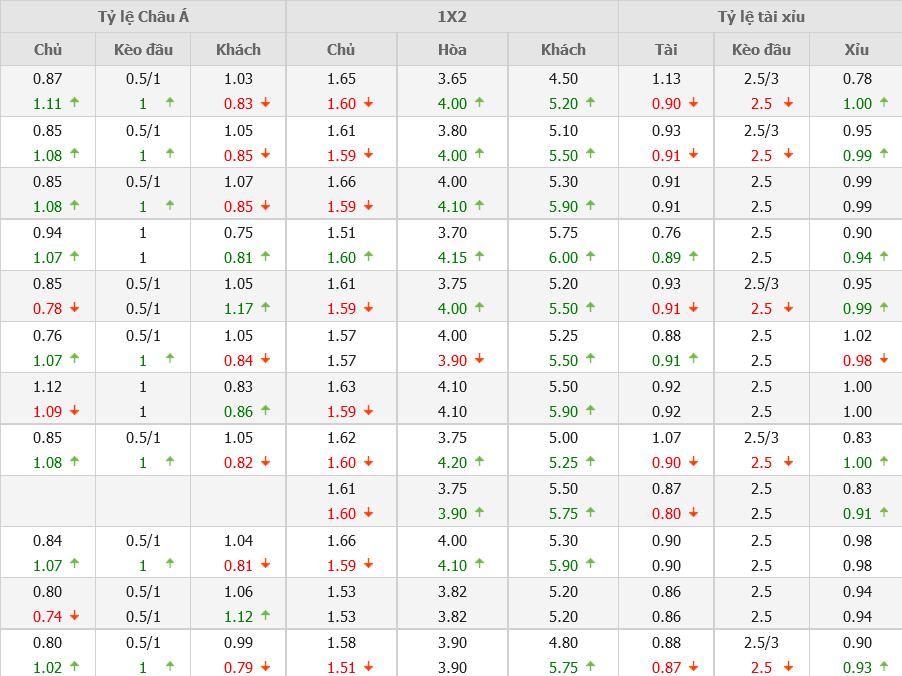Select the 1X2 header tab
Screen dimensions: 902x676
(x=452, y=17)
